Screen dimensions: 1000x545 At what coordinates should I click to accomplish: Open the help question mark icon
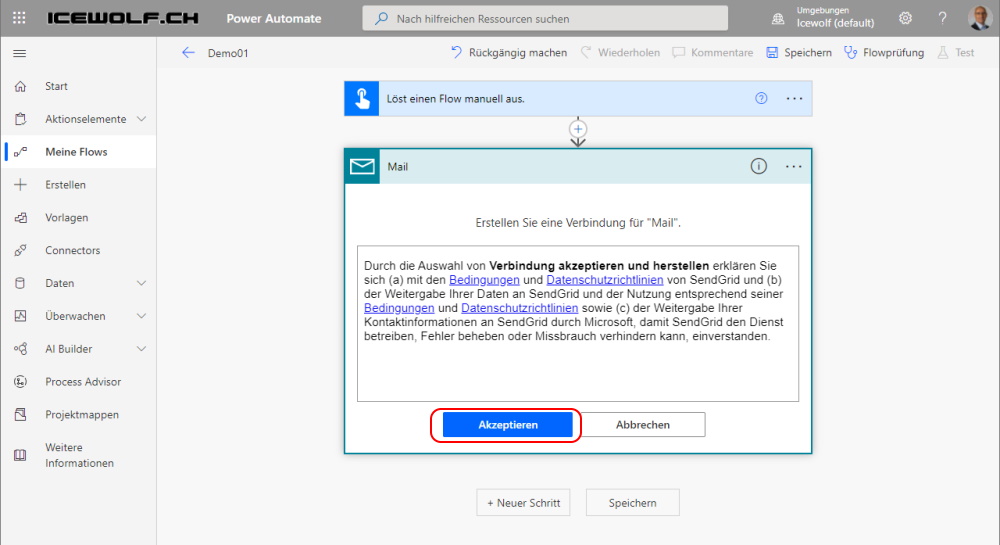(x=942, y=18)
